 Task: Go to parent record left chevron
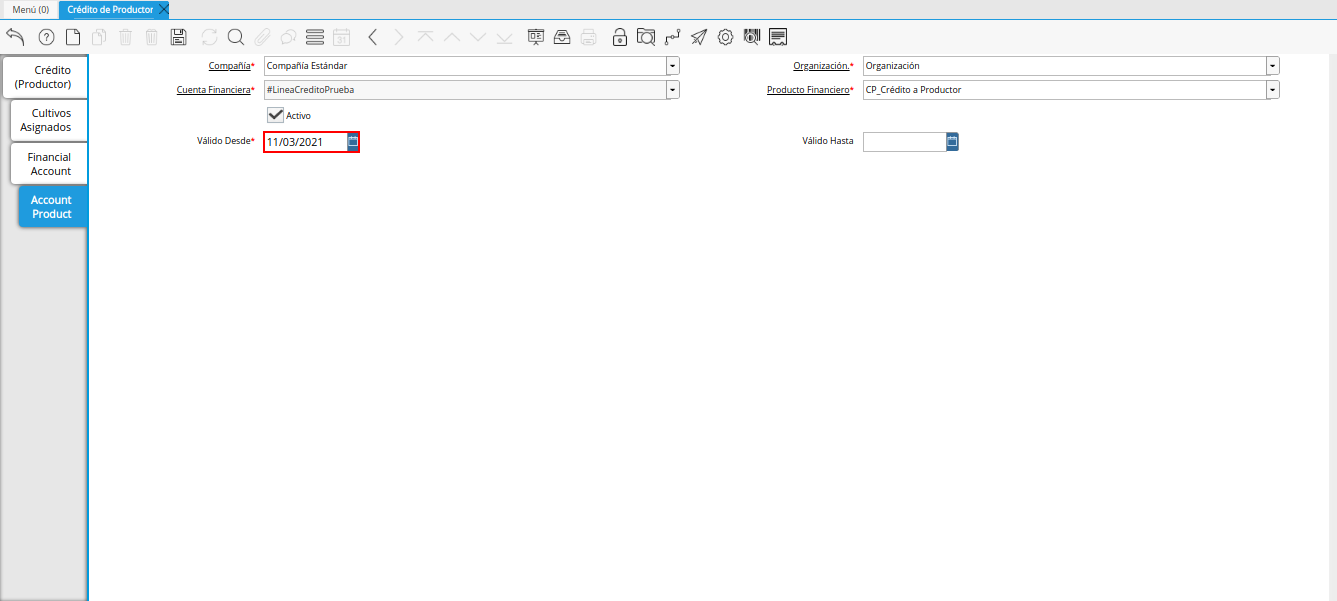coord(372,37)
